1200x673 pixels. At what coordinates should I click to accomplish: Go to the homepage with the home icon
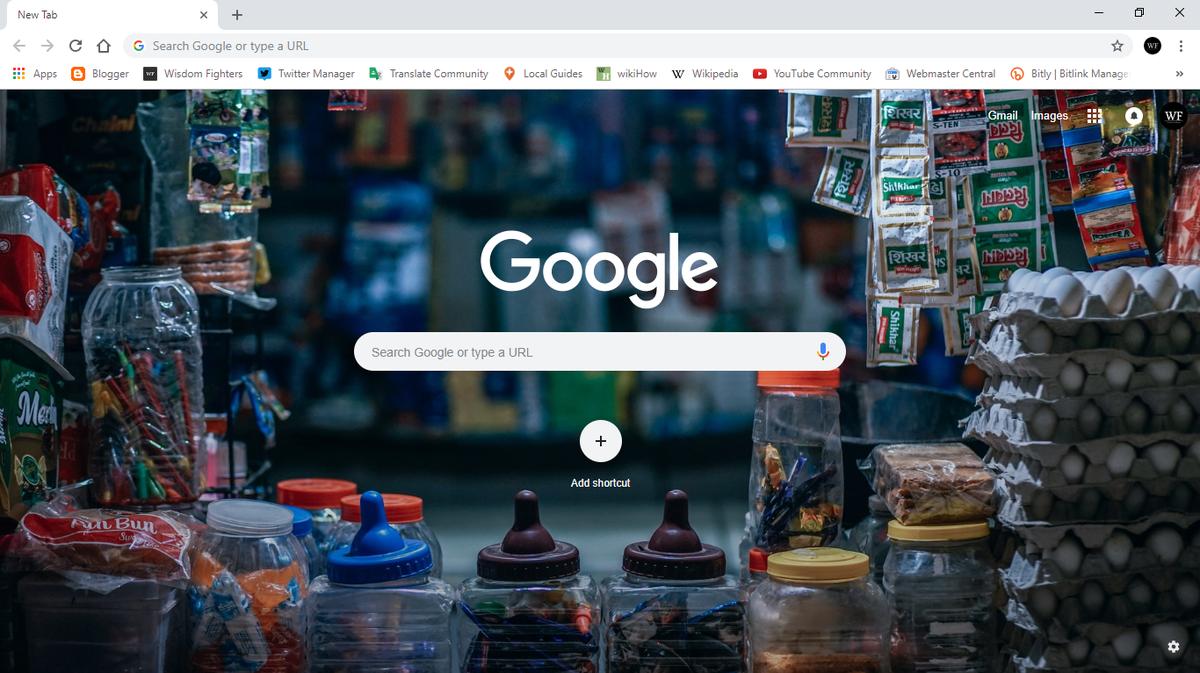click(x=103, y=45)
